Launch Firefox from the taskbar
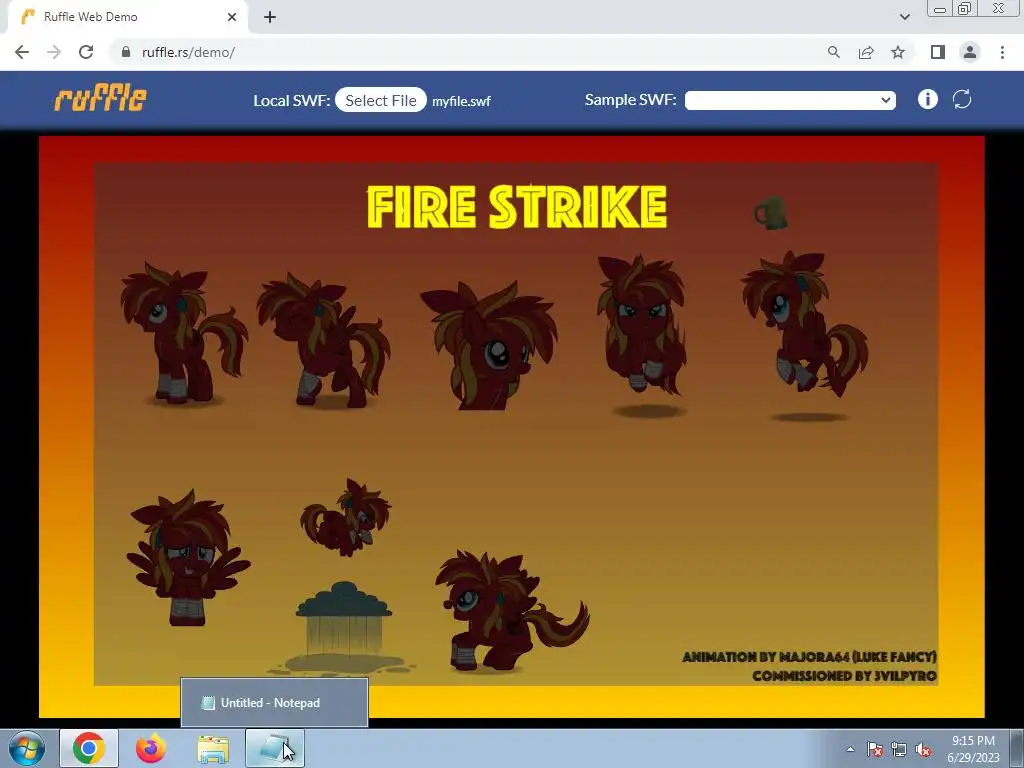Screen dimensions: 1024x768 151,748
